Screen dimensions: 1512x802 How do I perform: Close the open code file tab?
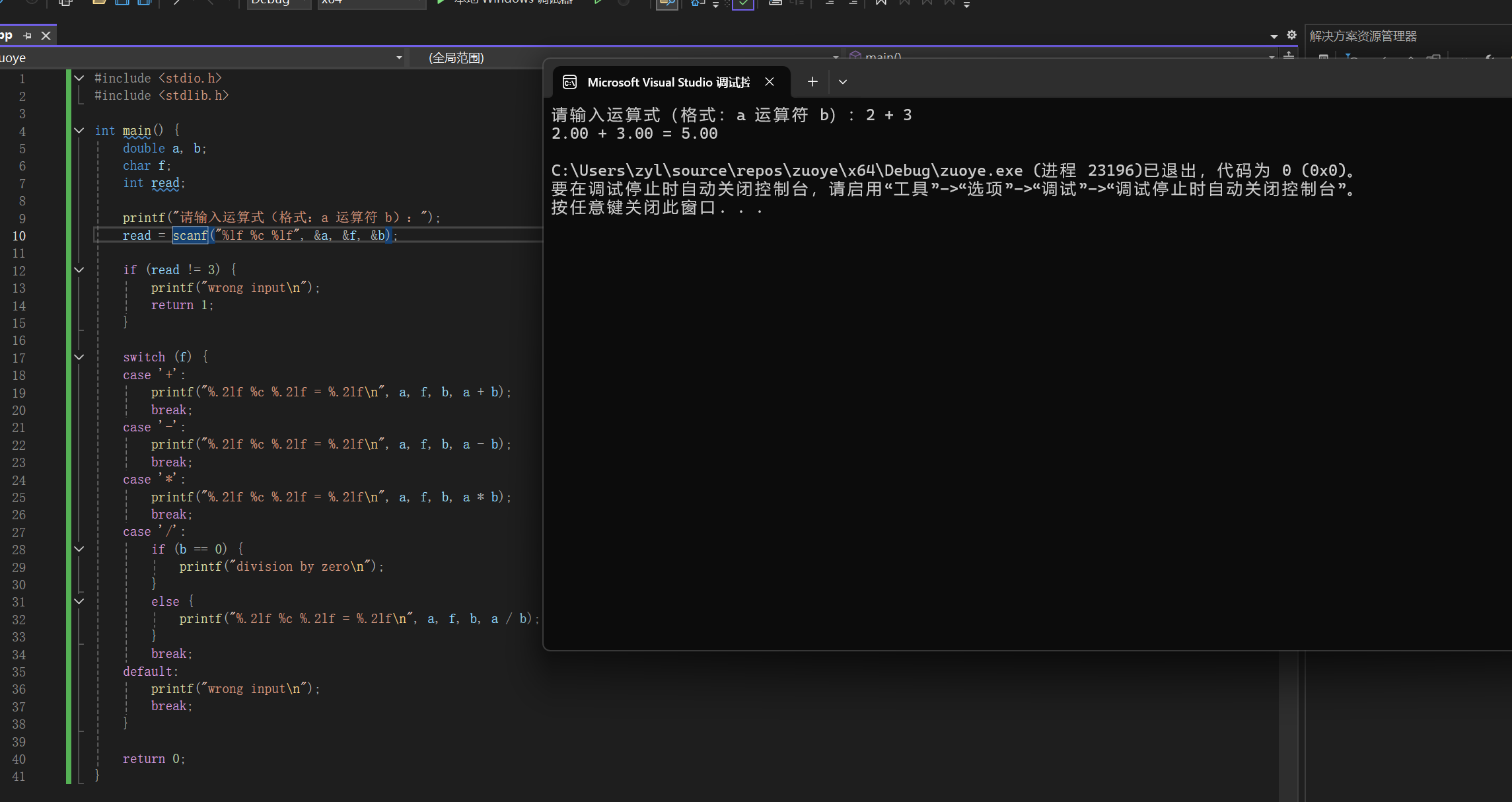click(x=46, y=36)
